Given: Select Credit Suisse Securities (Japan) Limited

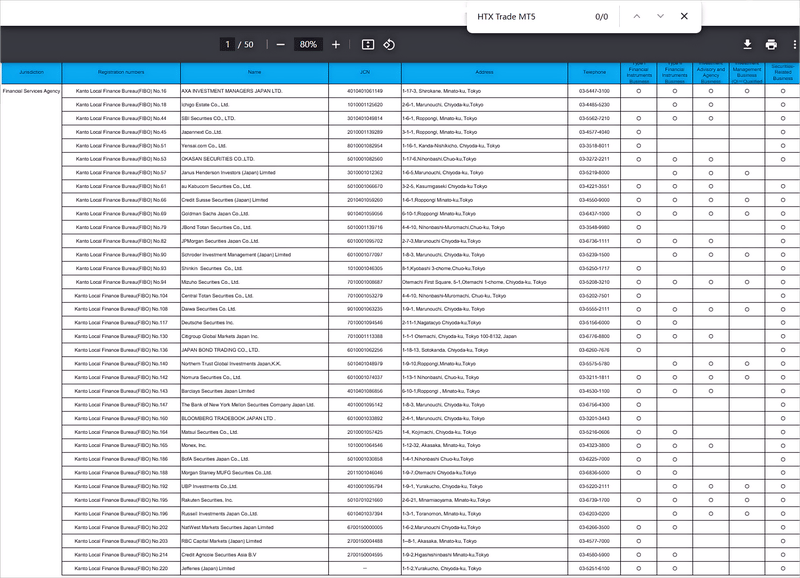Looking at the screenshot, I should point(225,200).
